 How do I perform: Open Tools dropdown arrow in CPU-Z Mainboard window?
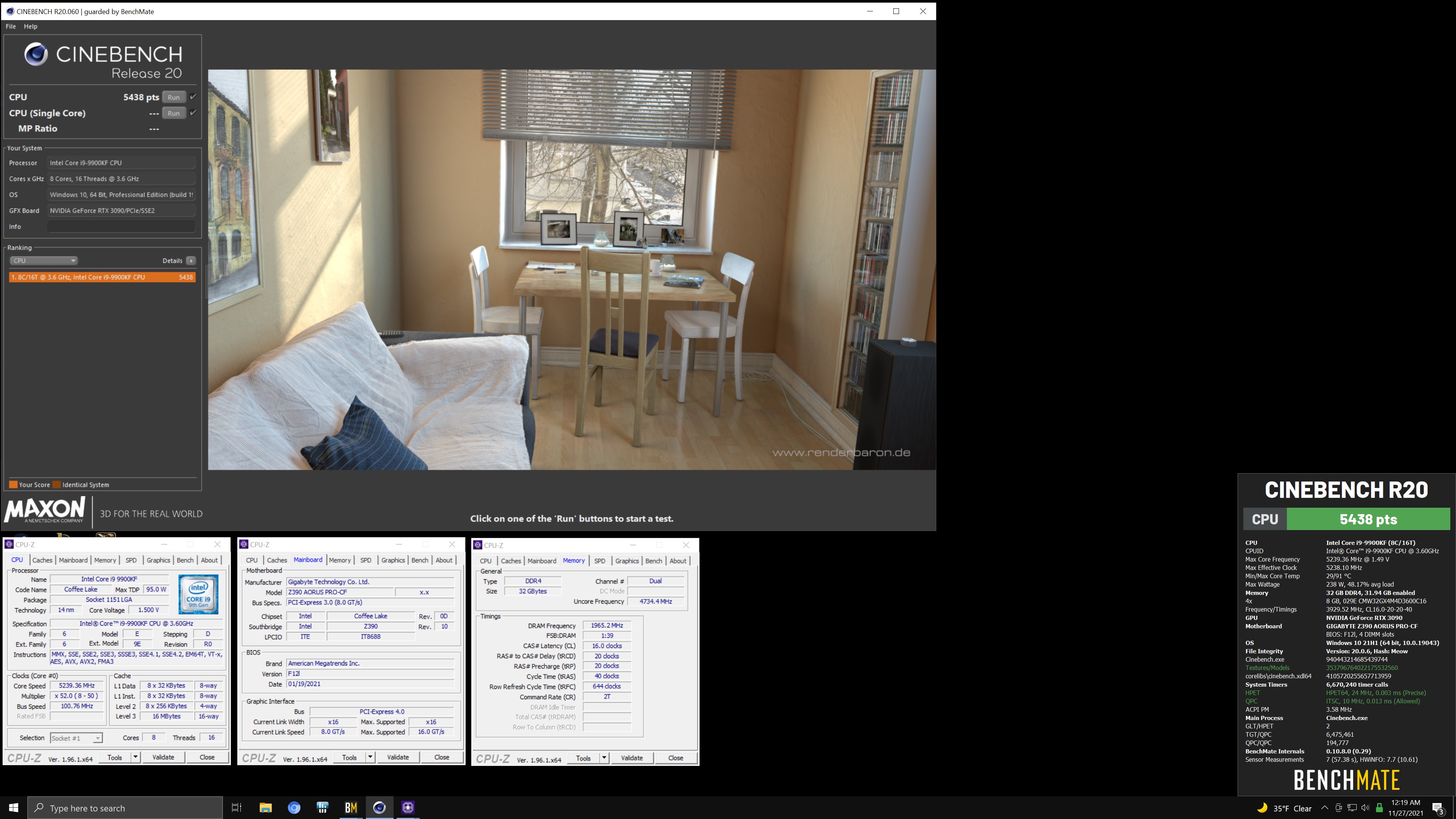click(x=370, y=758)
